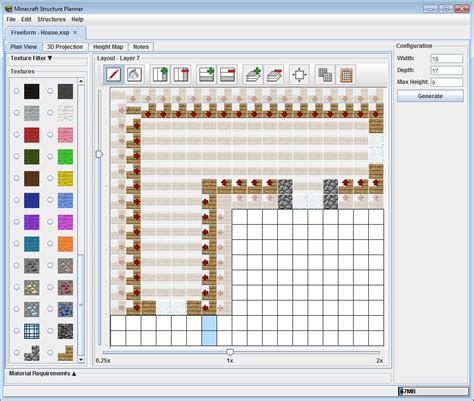Image resolution: width=474 pixels, height=401 pixels.
Task: Click the textures list scrollbar thumb
Action: pos(81,304)
